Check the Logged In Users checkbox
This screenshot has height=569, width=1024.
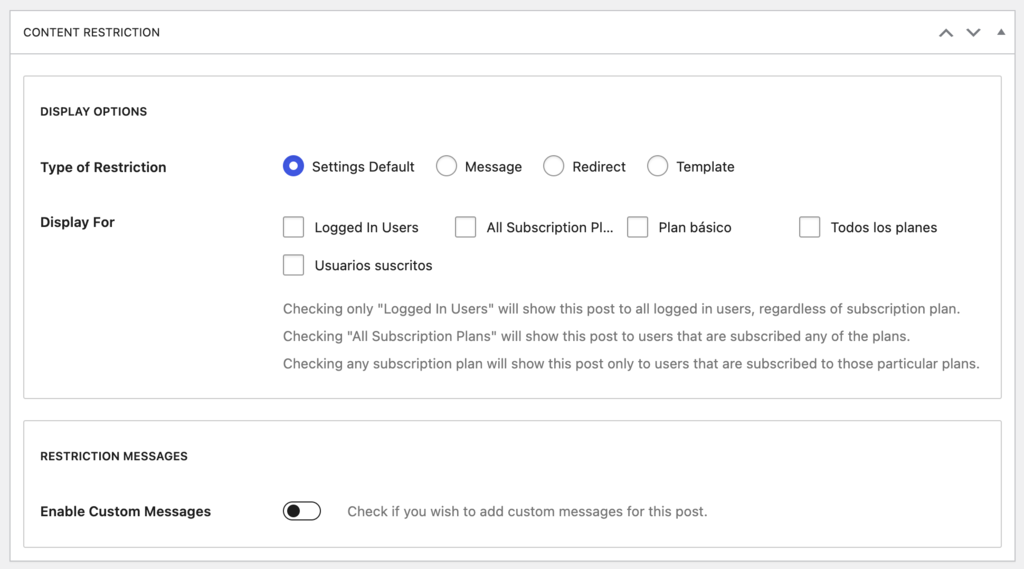pos(293,227)
